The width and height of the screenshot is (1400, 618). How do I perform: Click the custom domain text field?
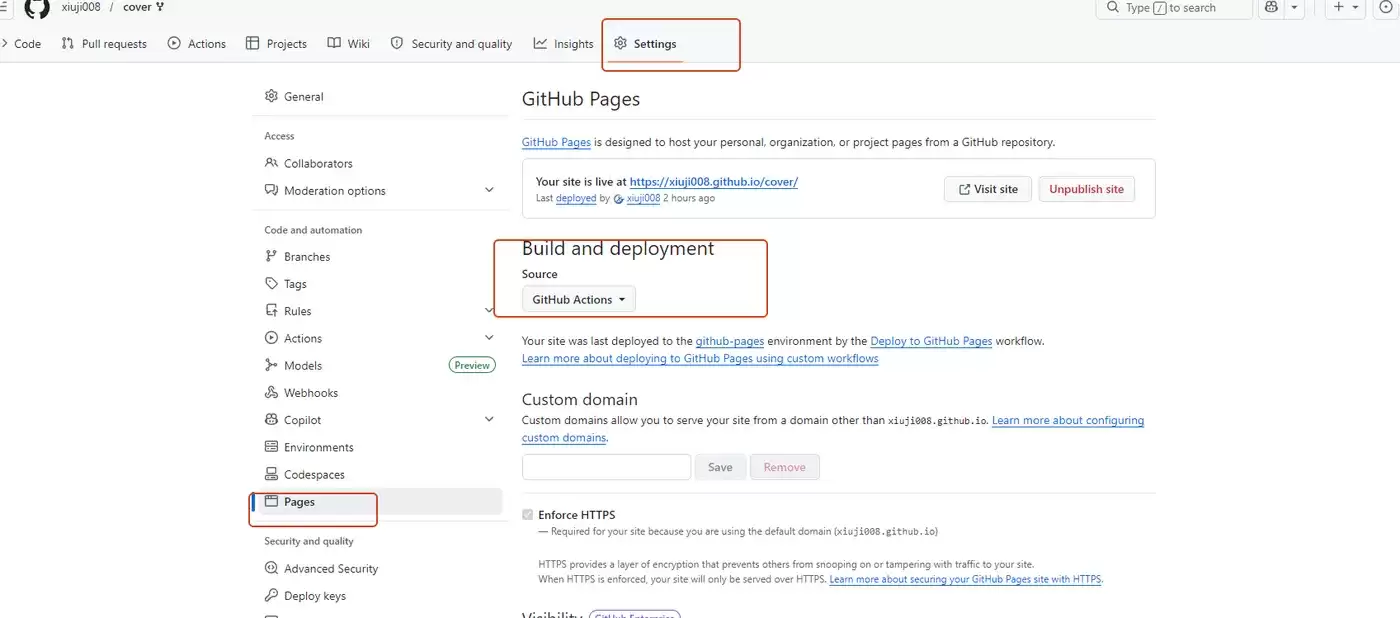pos(606,467)
